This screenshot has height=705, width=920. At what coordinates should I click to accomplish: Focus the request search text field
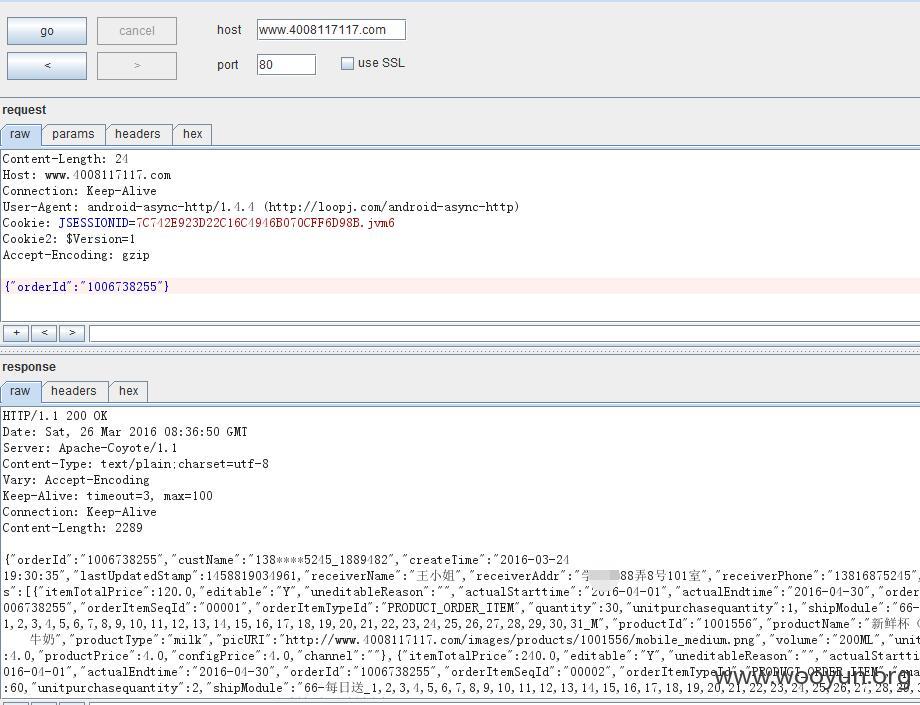pyautogui.click(x=505, y=333)
